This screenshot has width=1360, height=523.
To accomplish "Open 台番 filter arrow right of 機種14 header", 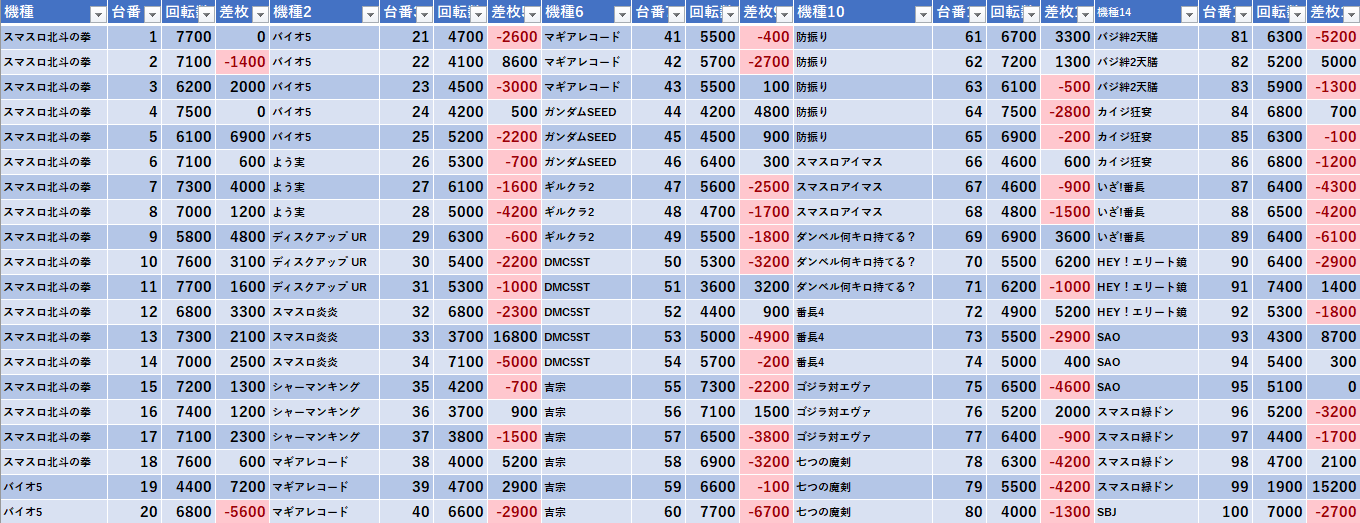I will click(x=1241, y=13).
